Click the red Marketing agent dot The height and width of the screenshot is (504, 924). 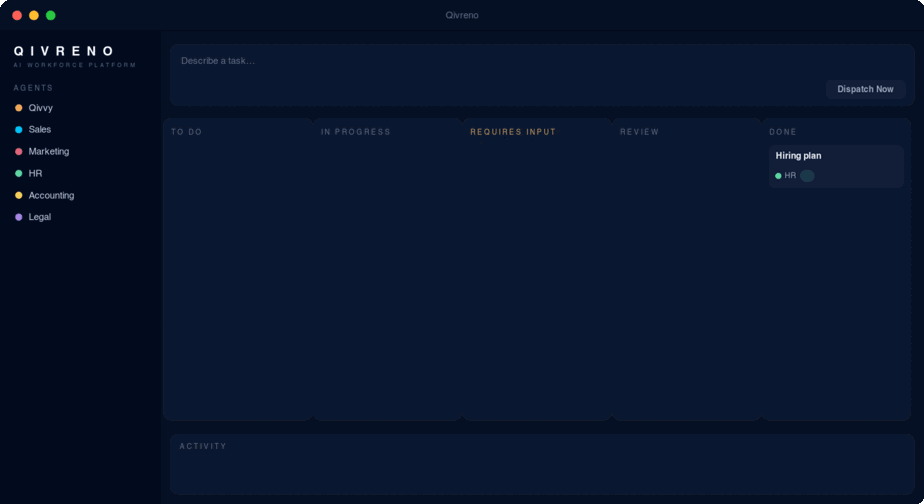[18, 151]
